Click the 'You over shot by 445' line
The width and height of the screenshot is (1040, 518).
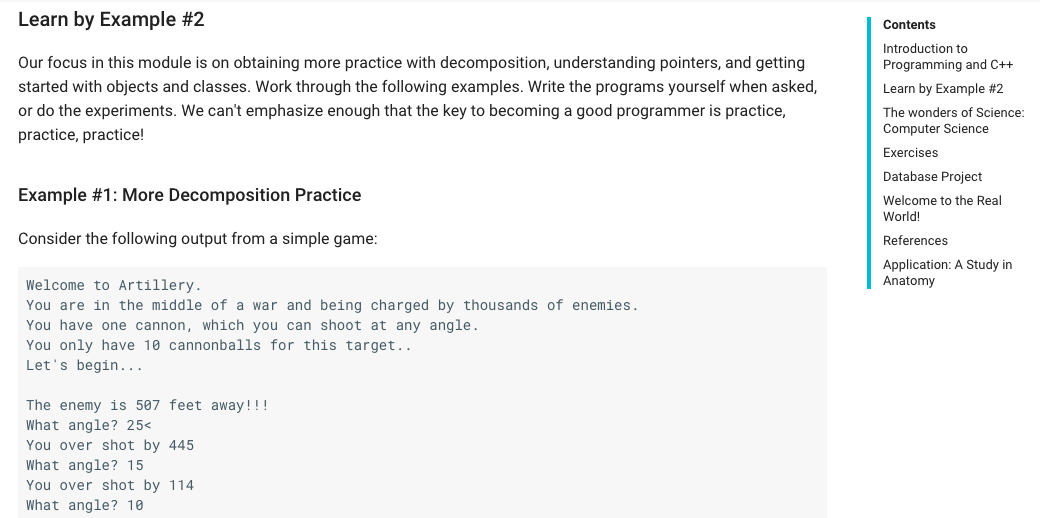[x=110, y=445]
